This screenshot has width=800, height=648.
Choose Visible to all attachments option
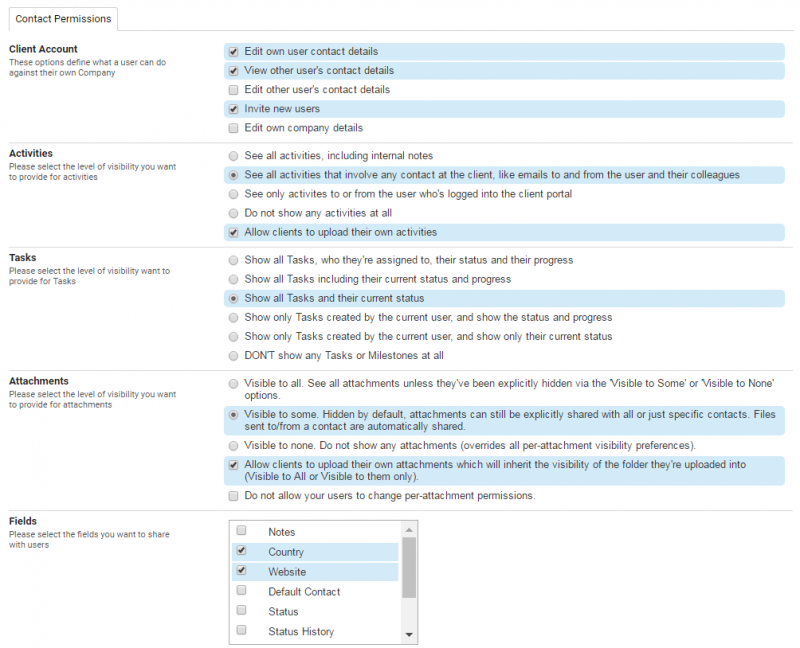pos(233,383)
